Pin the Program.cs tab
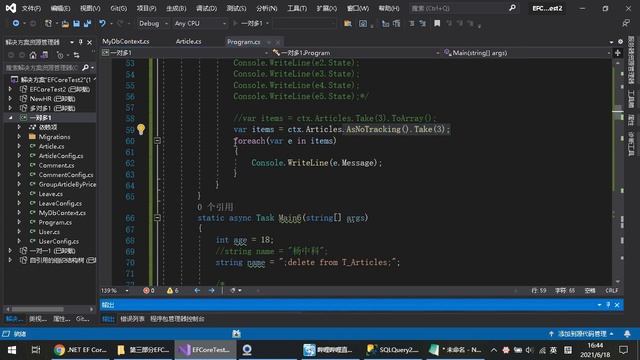The width and height of the screenshot is (640, 360). pyautogui.click(x=269, y=42)
